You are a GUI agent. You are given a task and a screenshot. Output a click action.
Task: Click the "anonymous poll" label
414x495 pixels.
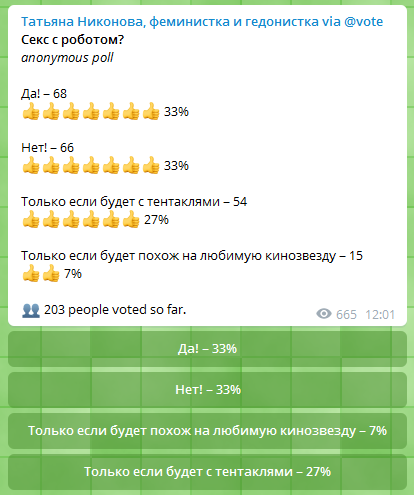point(67,58)
